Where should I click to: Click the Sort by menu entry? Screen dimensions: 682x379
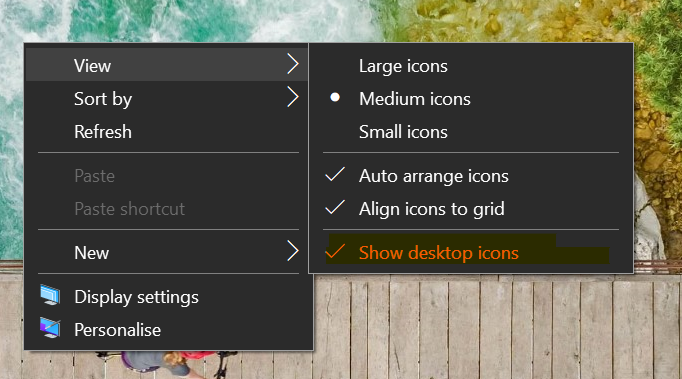point(167,99)
